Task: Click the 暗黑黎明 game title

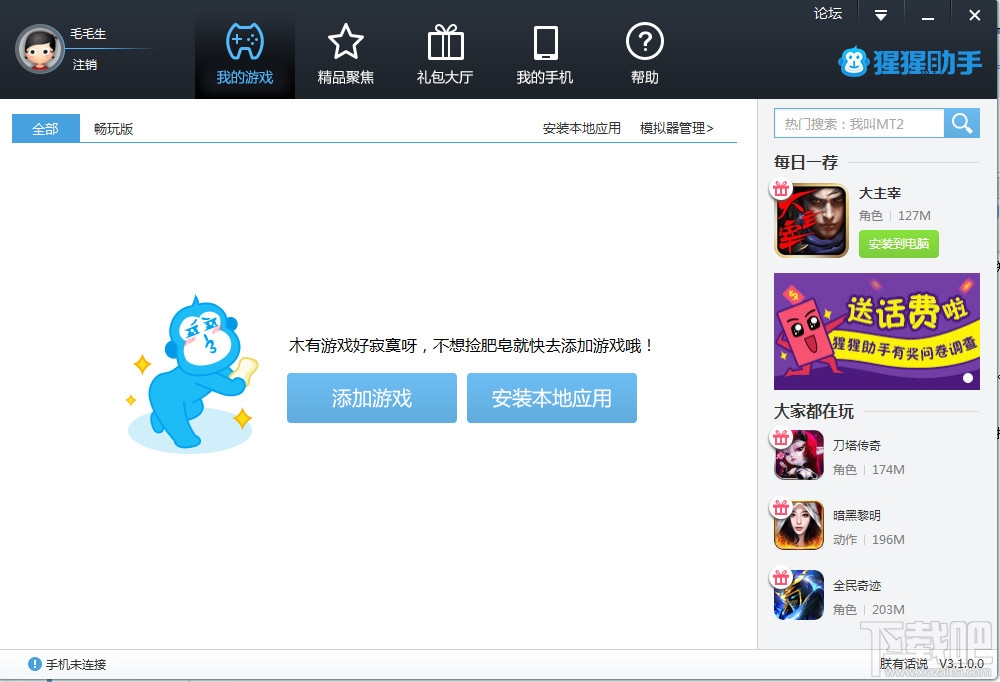Action: (x=857, y=515)
